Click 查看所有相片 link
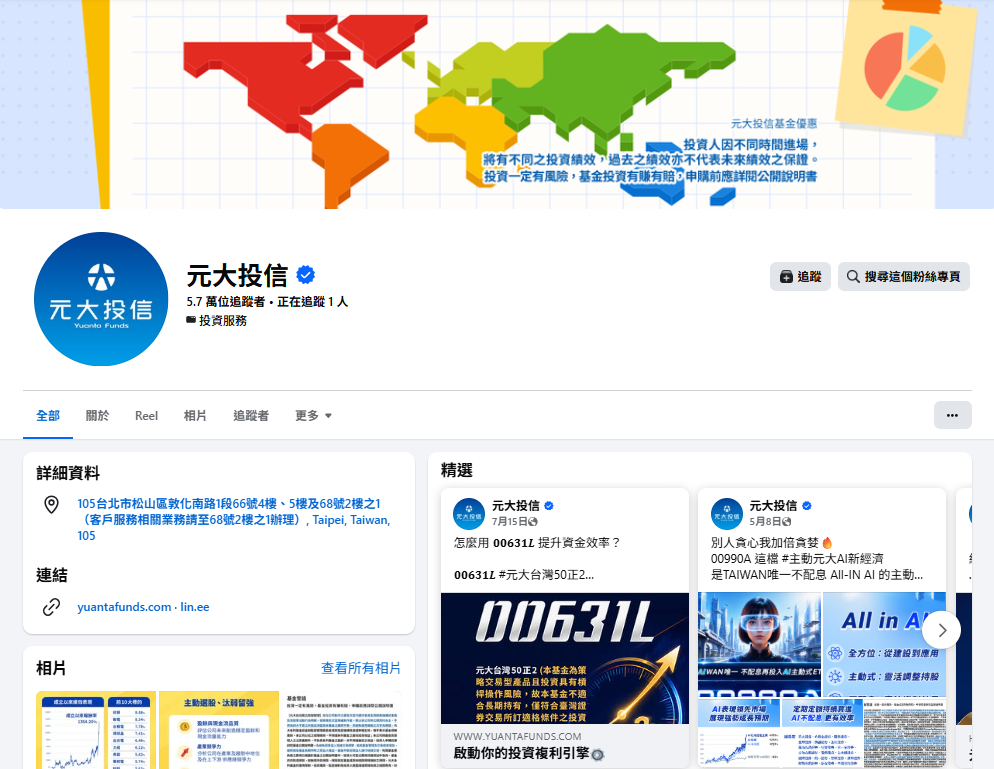 pos(361,668)
